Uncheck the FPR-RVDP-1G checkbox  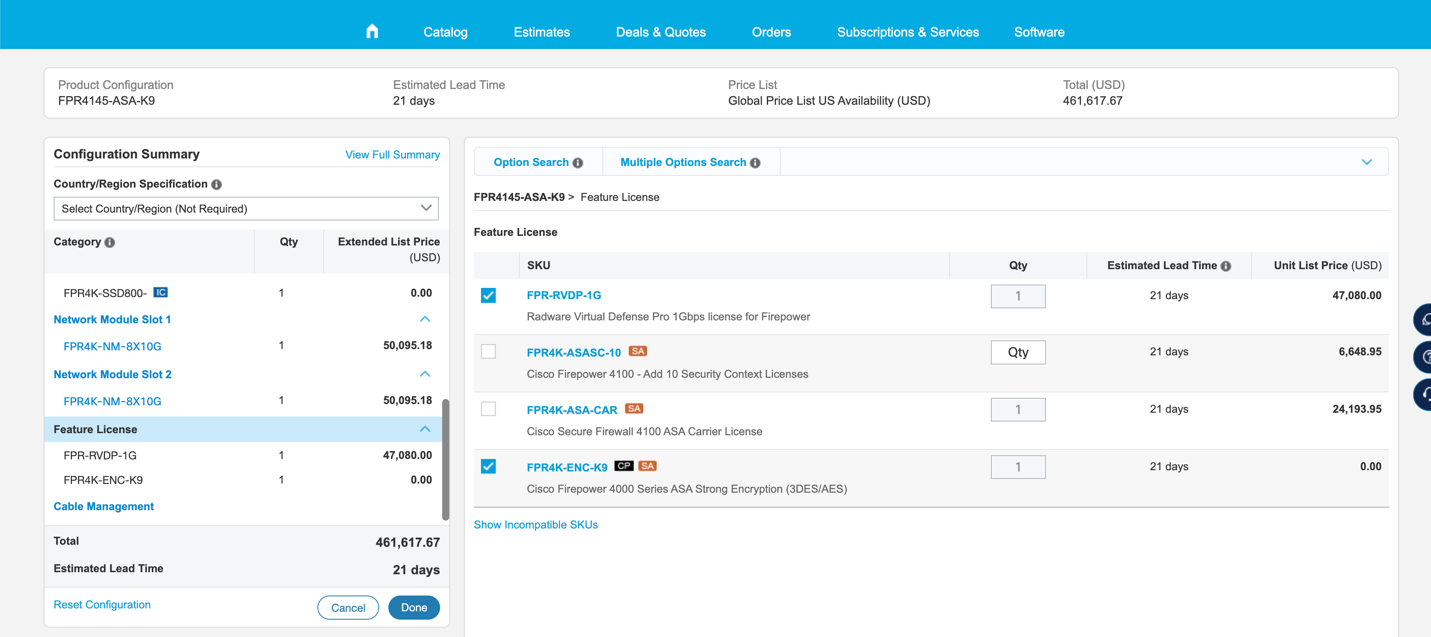point(488,295)
